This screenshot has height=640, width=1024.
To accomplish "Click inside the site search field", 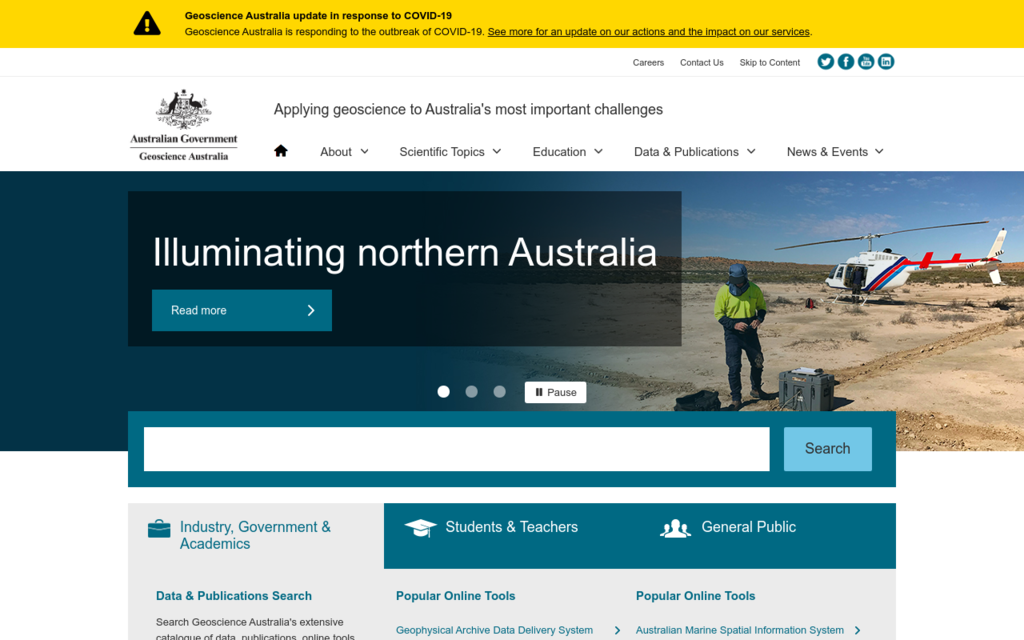I will [x=456, y=448].
